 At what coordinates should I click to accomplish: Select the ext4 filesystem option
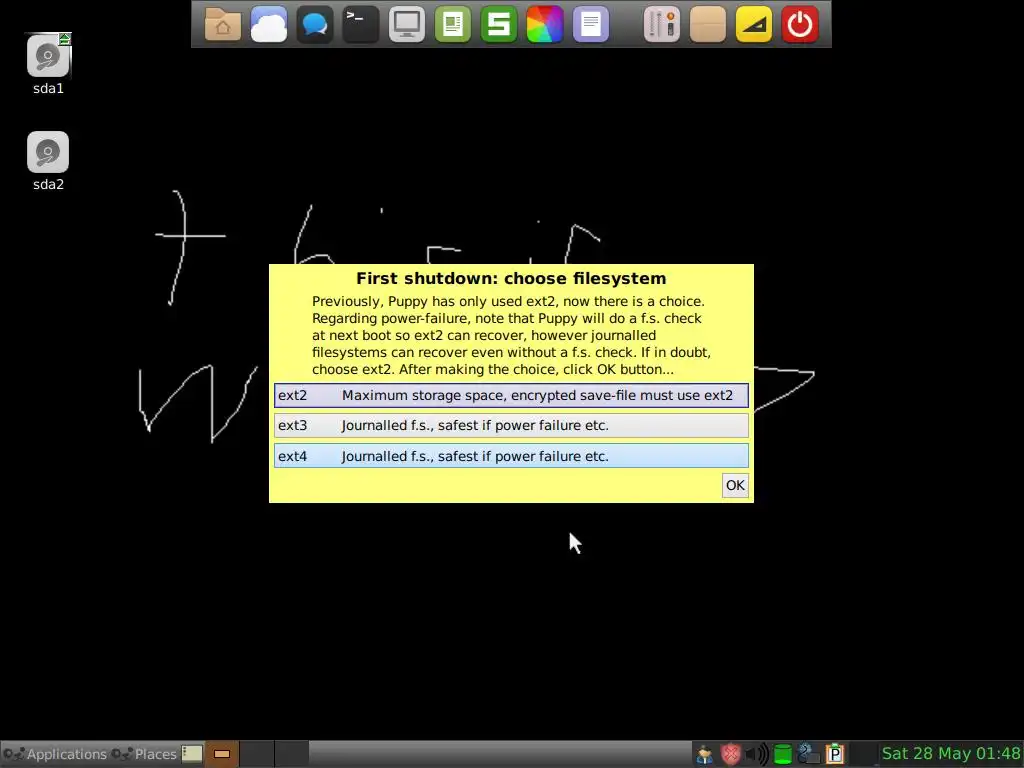[x=511, y=456]
